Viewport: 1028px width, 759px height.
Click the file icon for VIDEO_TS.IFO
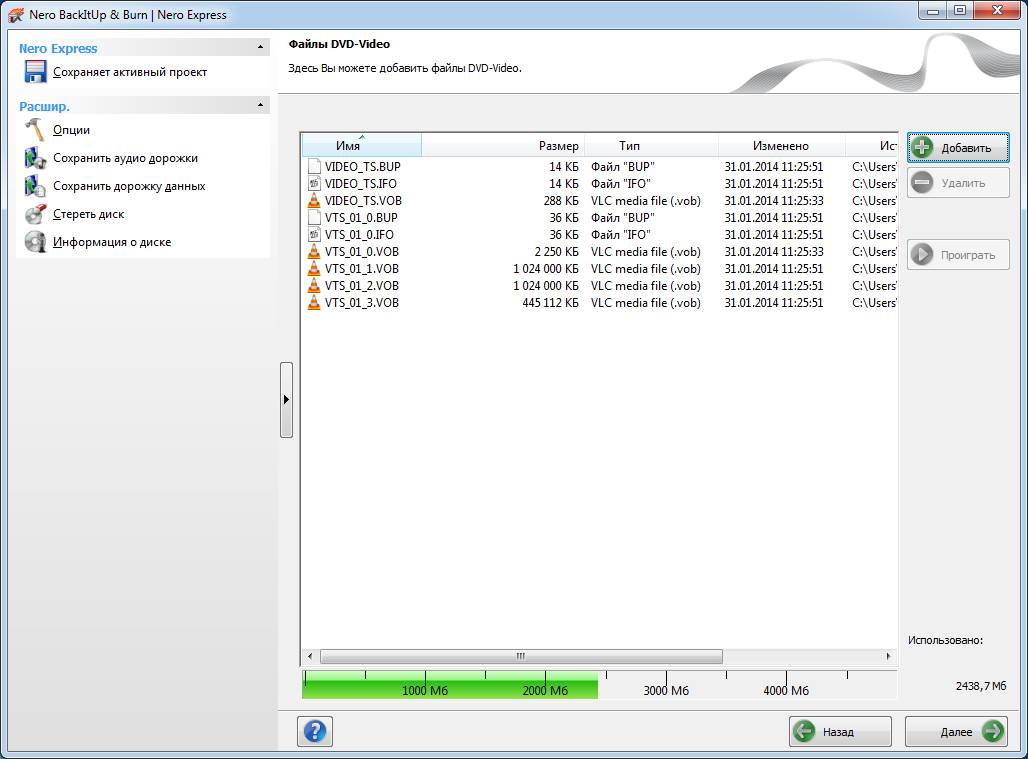(x=315, y=184)
